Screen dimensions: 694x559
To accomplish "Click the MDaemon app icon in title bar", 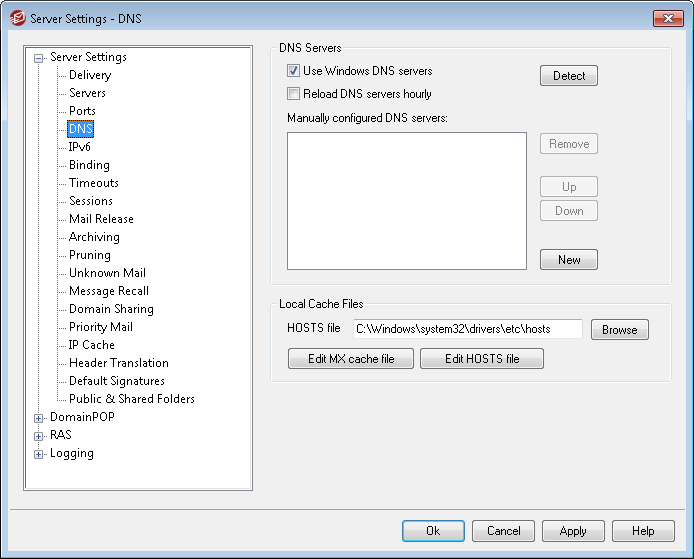I will click(17, 18).
